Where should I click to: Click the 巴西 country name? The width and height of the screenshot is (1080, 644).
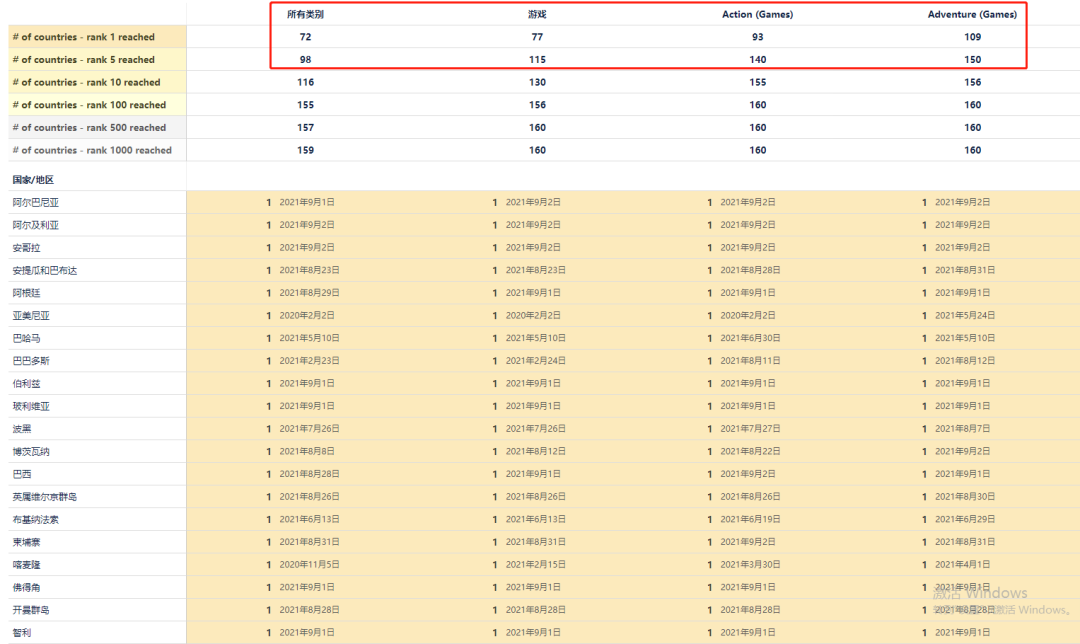[x=22, y=474]
